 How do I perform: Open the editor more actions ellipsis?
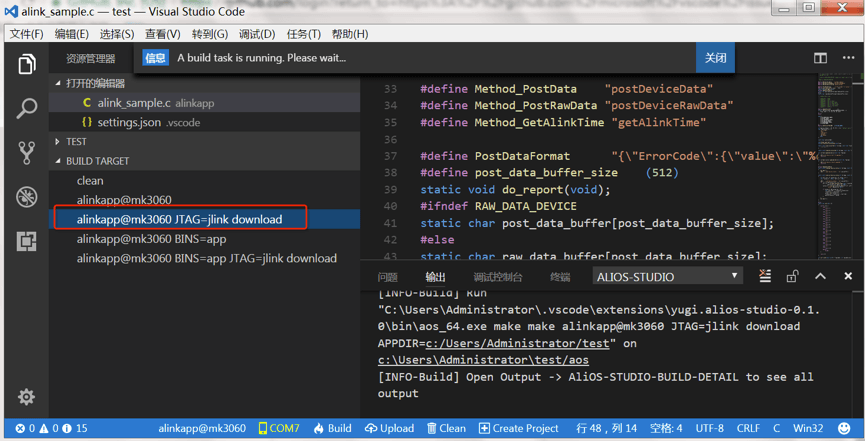pos(848,58)
